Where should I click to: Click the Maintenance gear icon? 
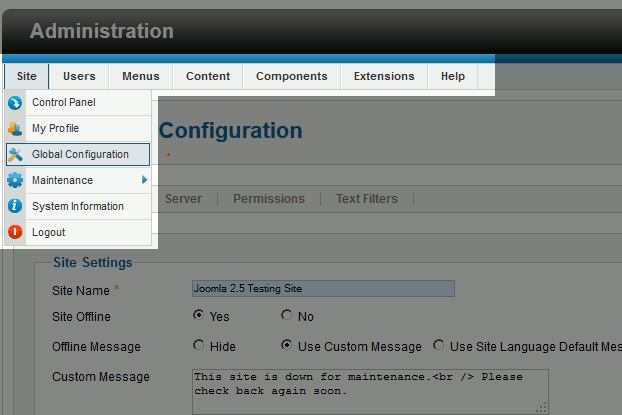coord(15,181)
